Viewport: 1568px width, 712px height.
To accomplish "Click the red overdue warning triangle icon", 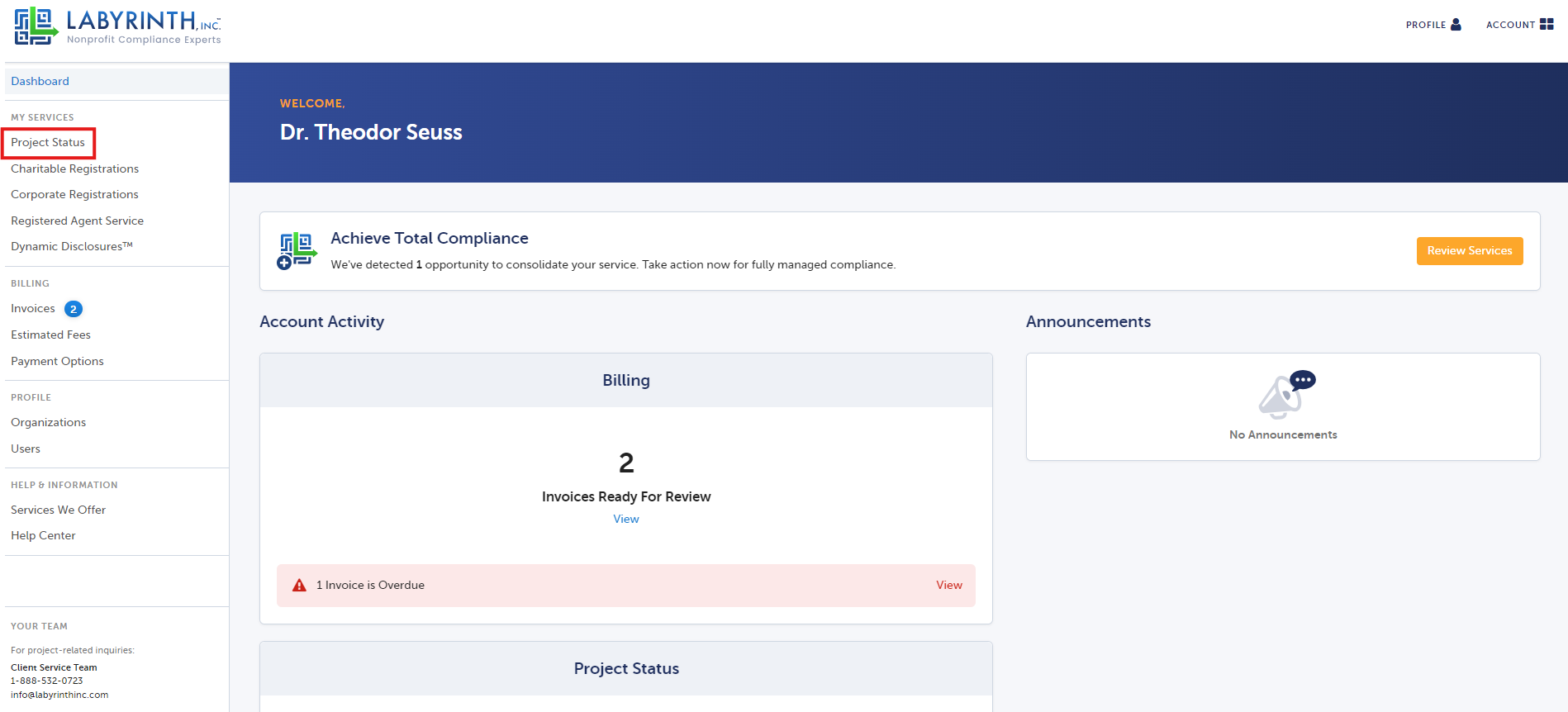I will click(x=299, y=586).
